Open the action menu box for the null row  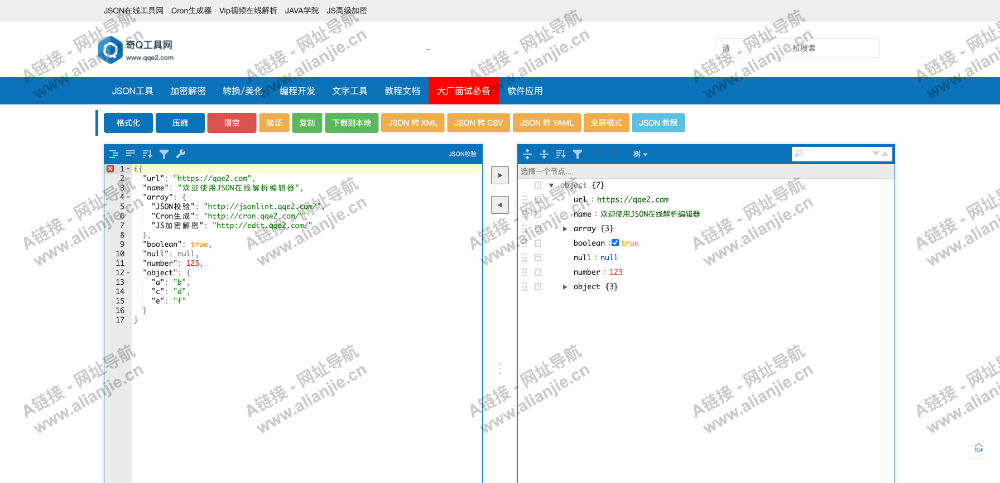tap(538, 258)
